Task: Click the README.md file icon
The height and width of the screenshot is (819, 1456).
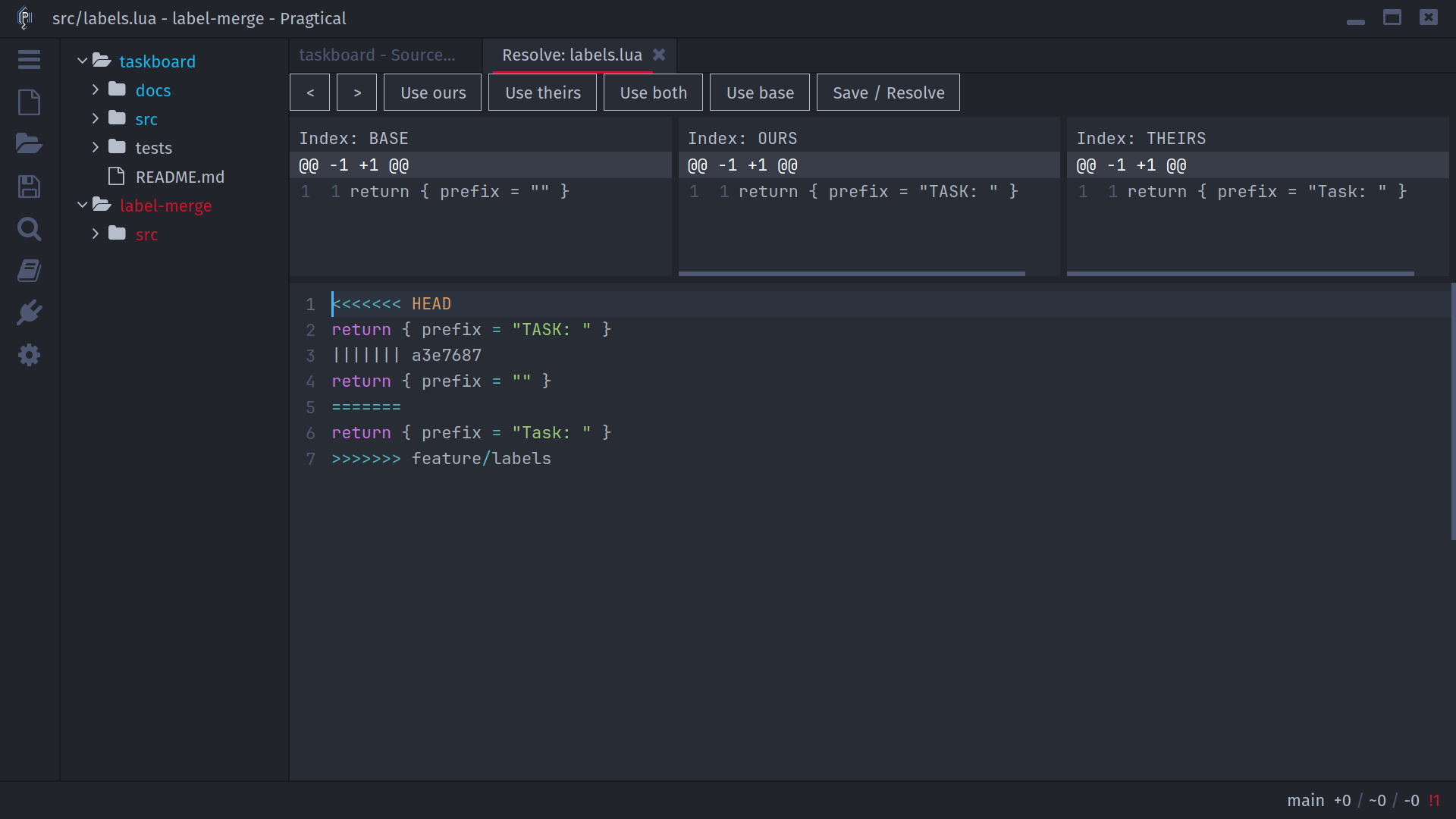Action: coord(116,176)
